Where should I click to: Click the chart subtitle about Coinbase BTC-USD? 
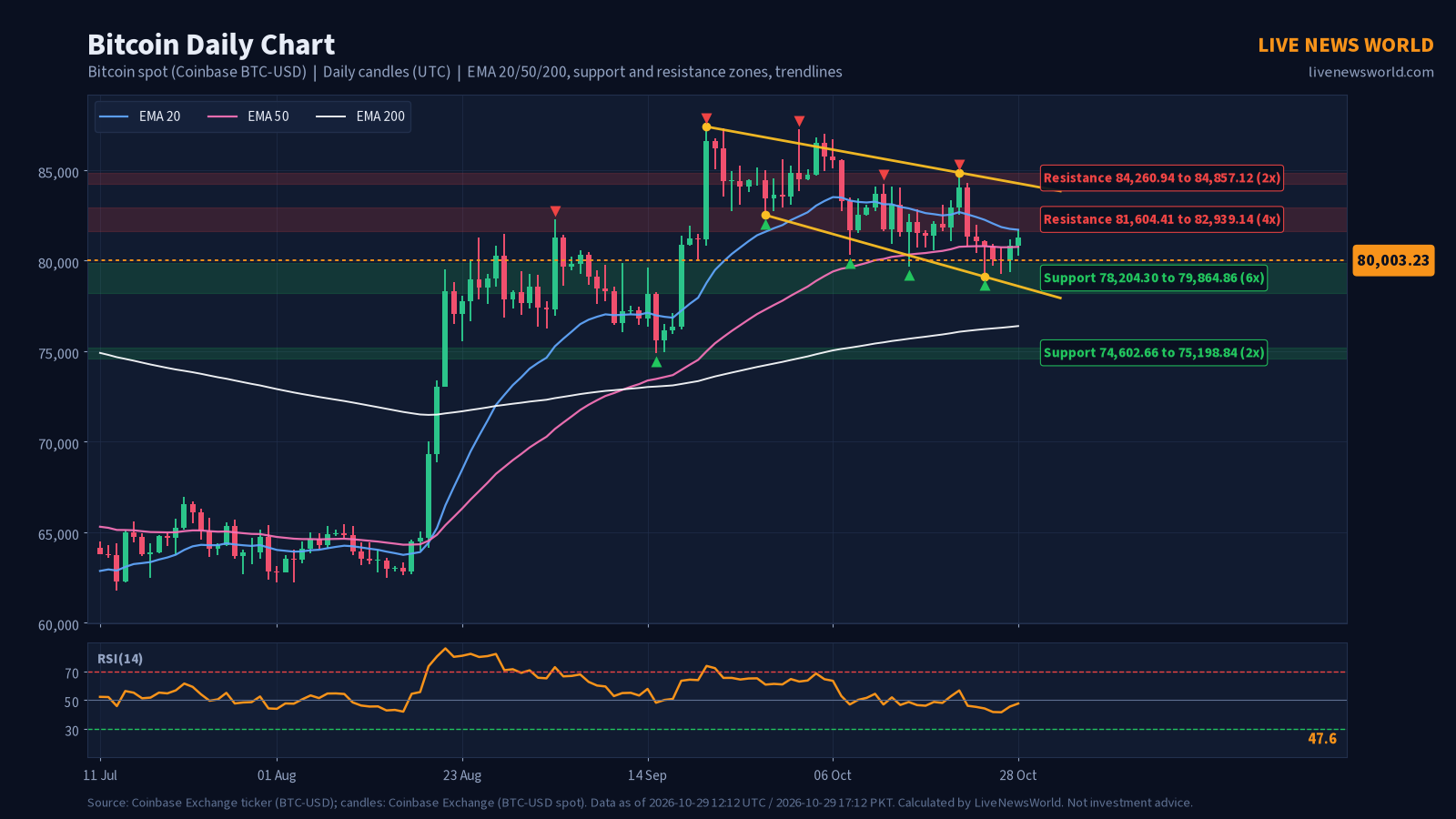(465, 72)
